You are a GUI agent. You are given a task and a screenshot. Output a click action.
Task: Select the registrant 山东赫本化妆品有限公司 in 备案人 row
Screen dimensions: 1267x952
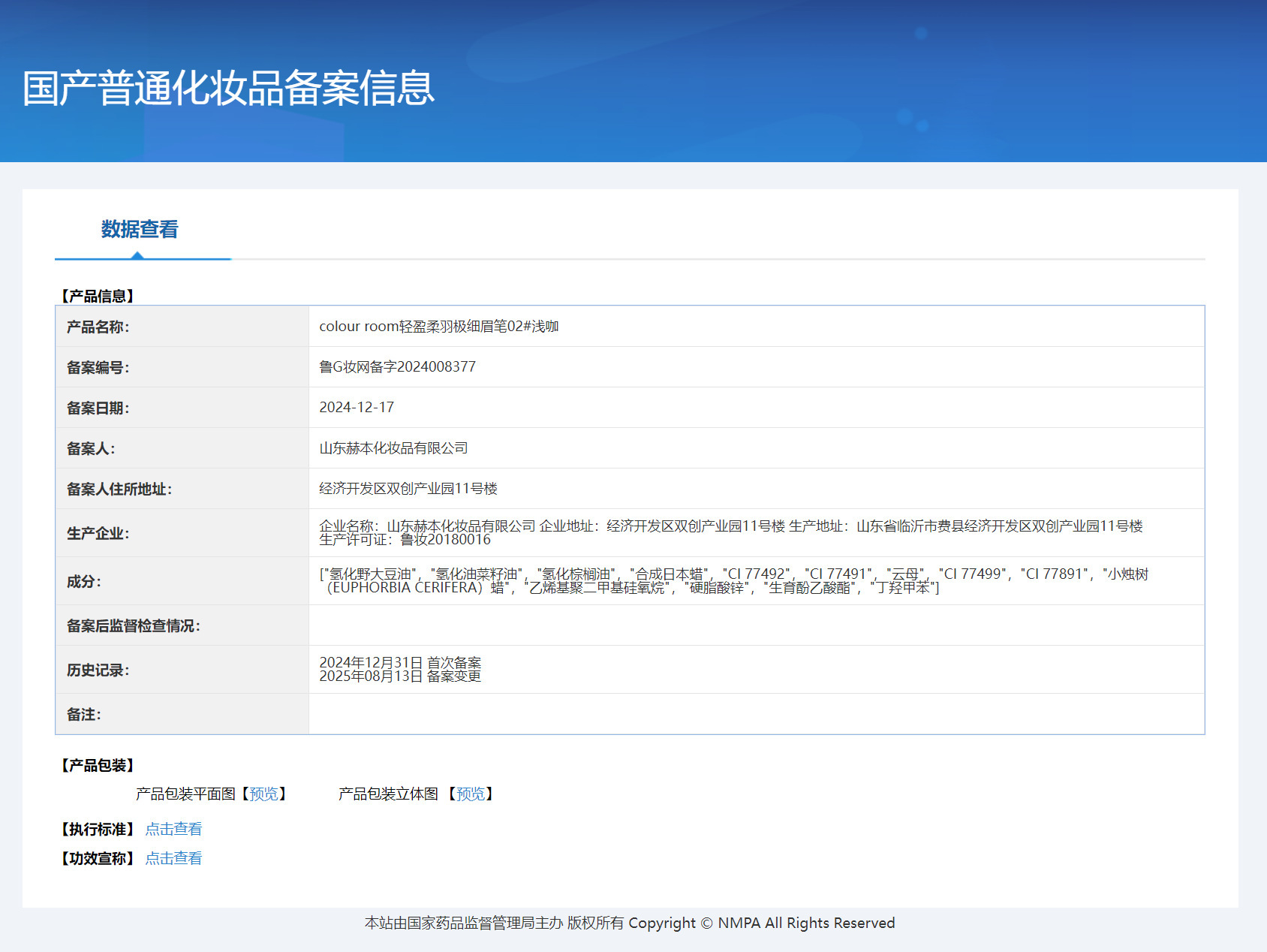393,447
